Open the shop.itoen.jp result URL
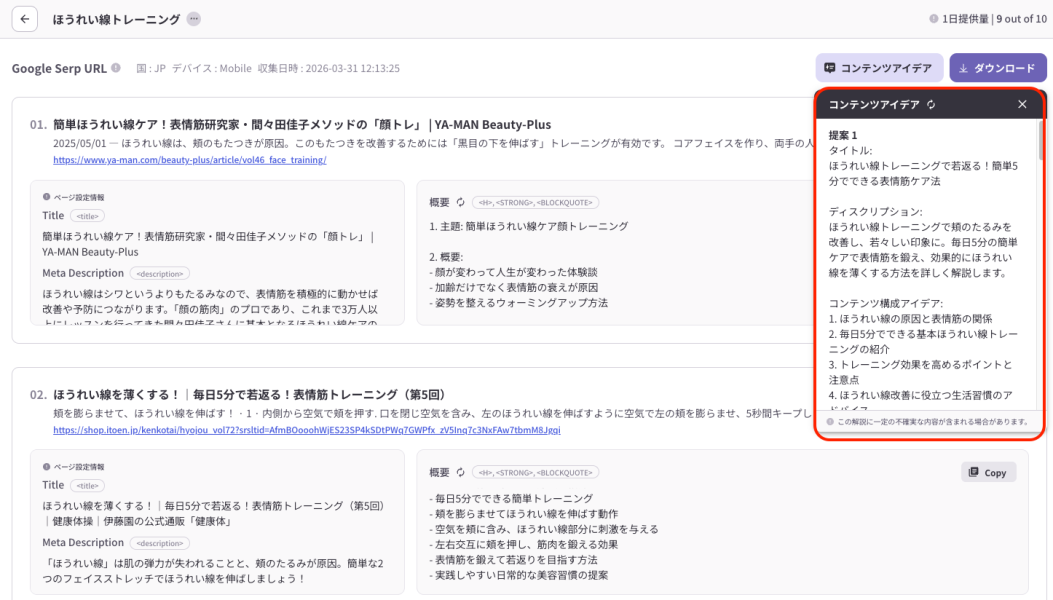Image resolution: width=1053 pixels, height=600 pixels. (x=306, y=430)
